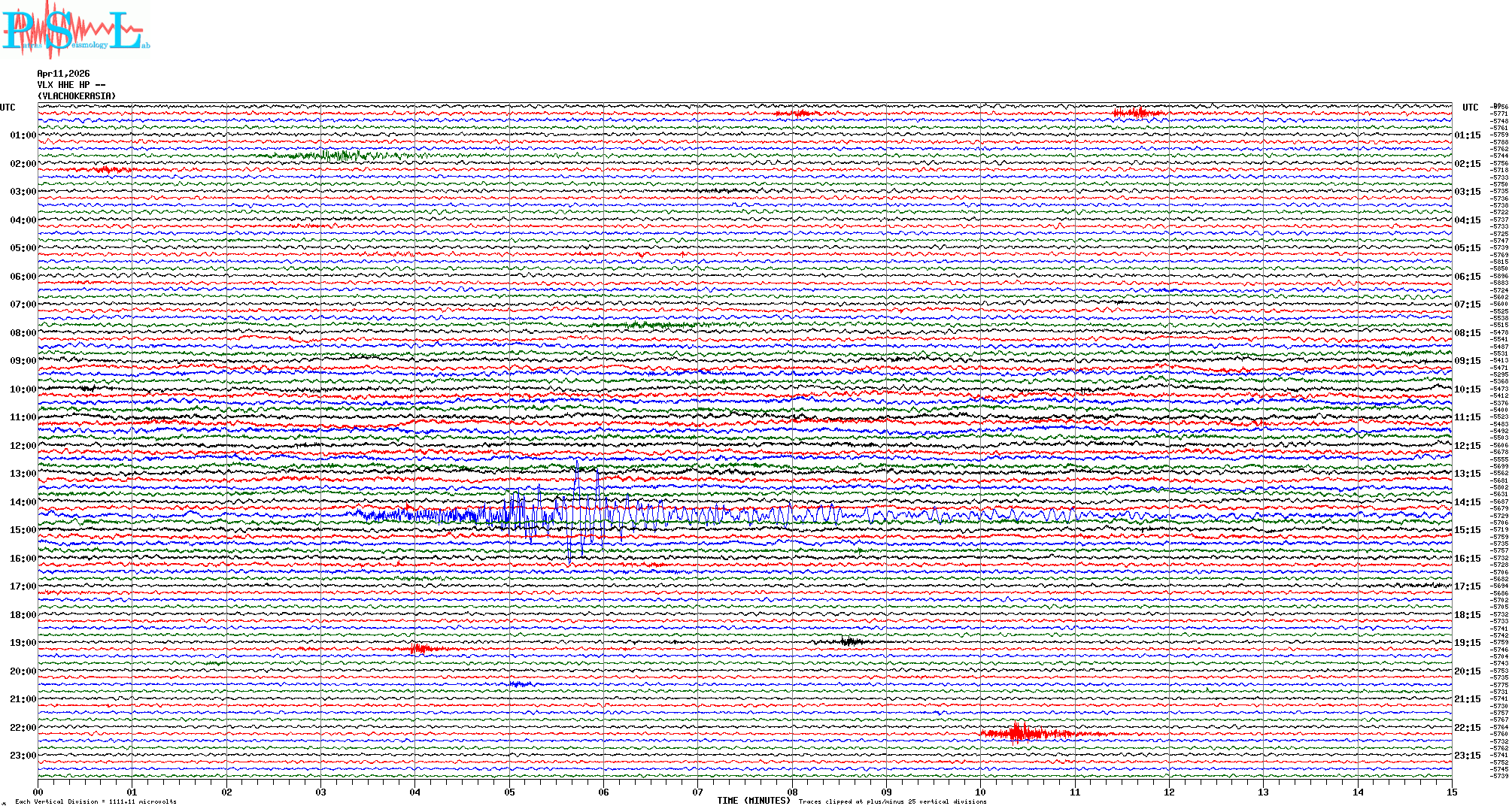The height and width of the screenshot is (812, 1512).
Task: Click the (VLACHOKERASIA) station name
Action: pos(77,96)
